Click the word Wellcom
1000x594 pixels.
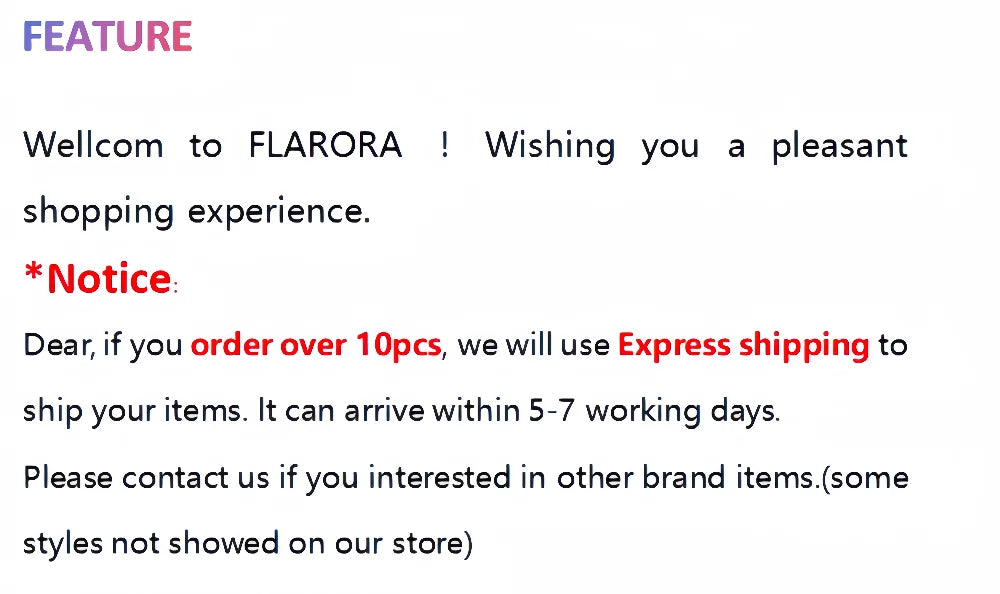click(x=93, y=146)
